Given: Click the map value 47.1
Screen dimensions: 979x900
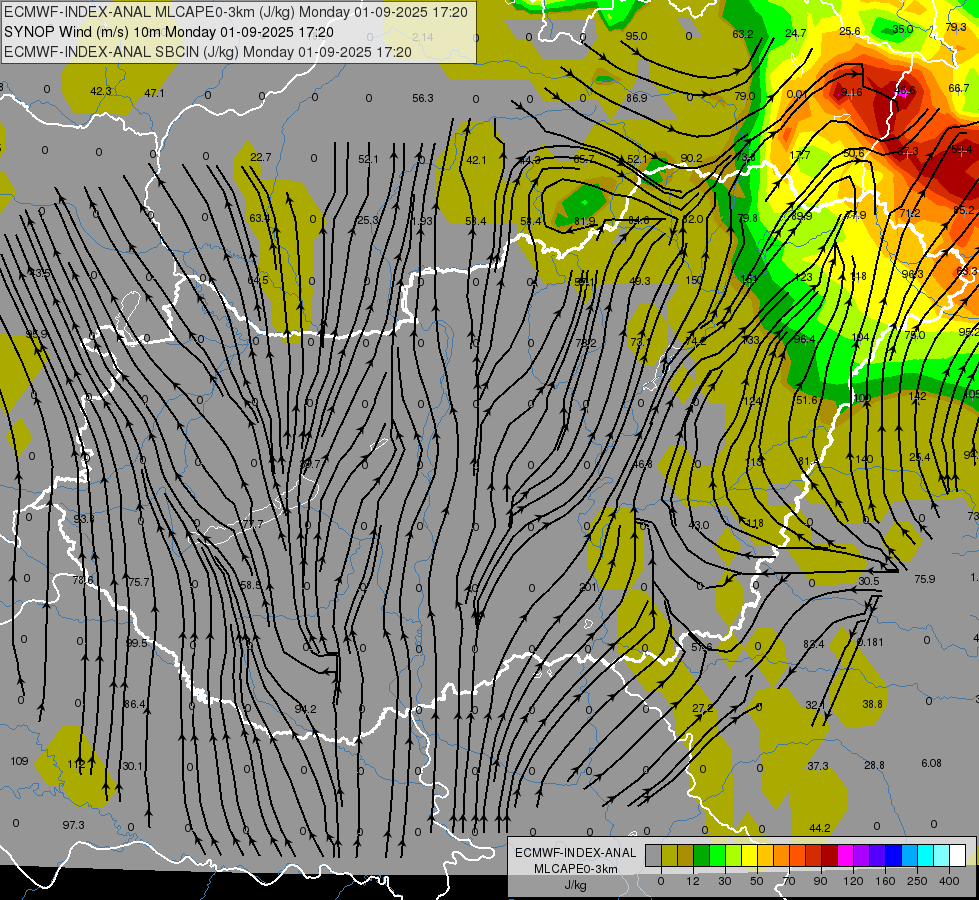Looking at the screenshot, I should pyautogui.click(x=154, y=93).
